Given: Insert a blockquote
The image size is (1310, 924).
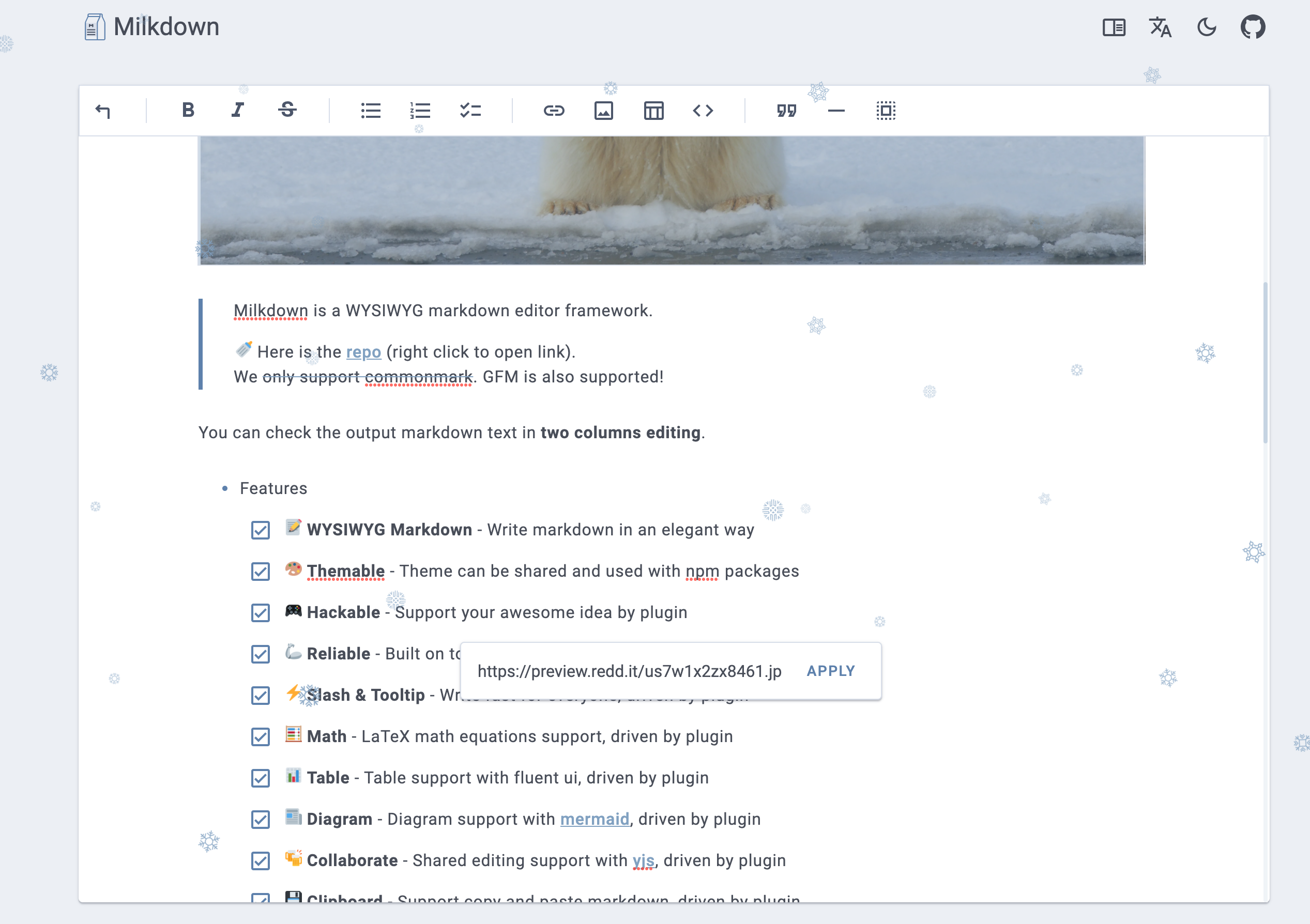Looking at the screenshot, I should point(787,110).
